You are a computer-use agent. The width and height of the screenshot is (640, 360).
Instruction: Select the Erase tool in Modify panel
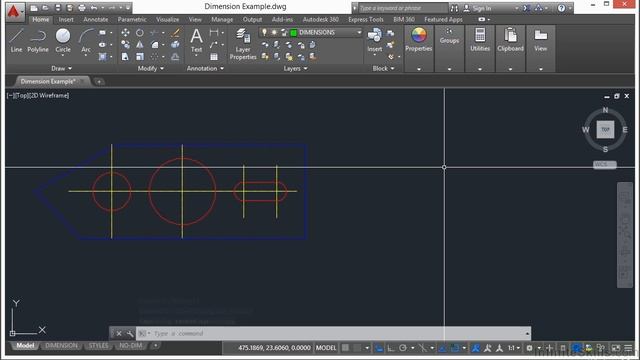[x=176, y=33]
